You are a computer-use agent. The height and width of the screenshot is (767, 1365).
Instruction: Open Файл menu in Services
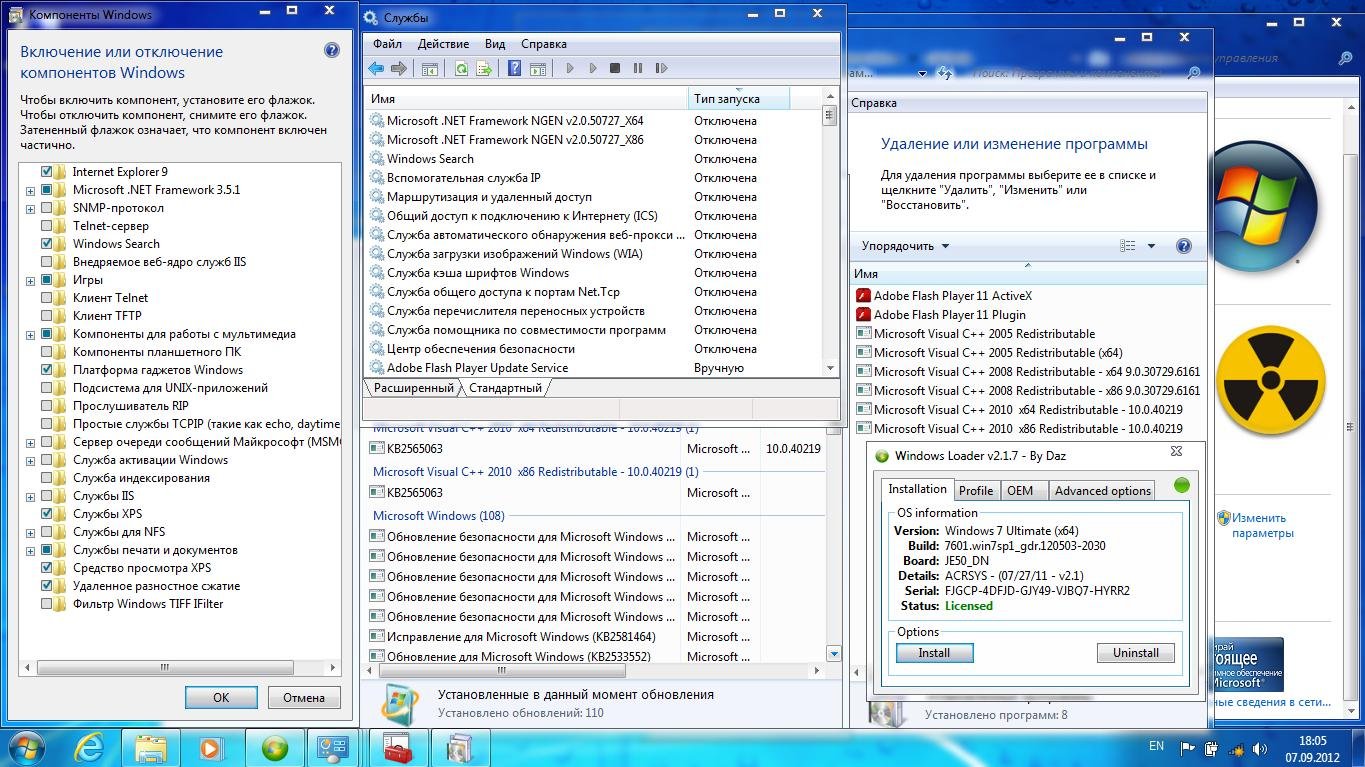click(x=387, y=44)
